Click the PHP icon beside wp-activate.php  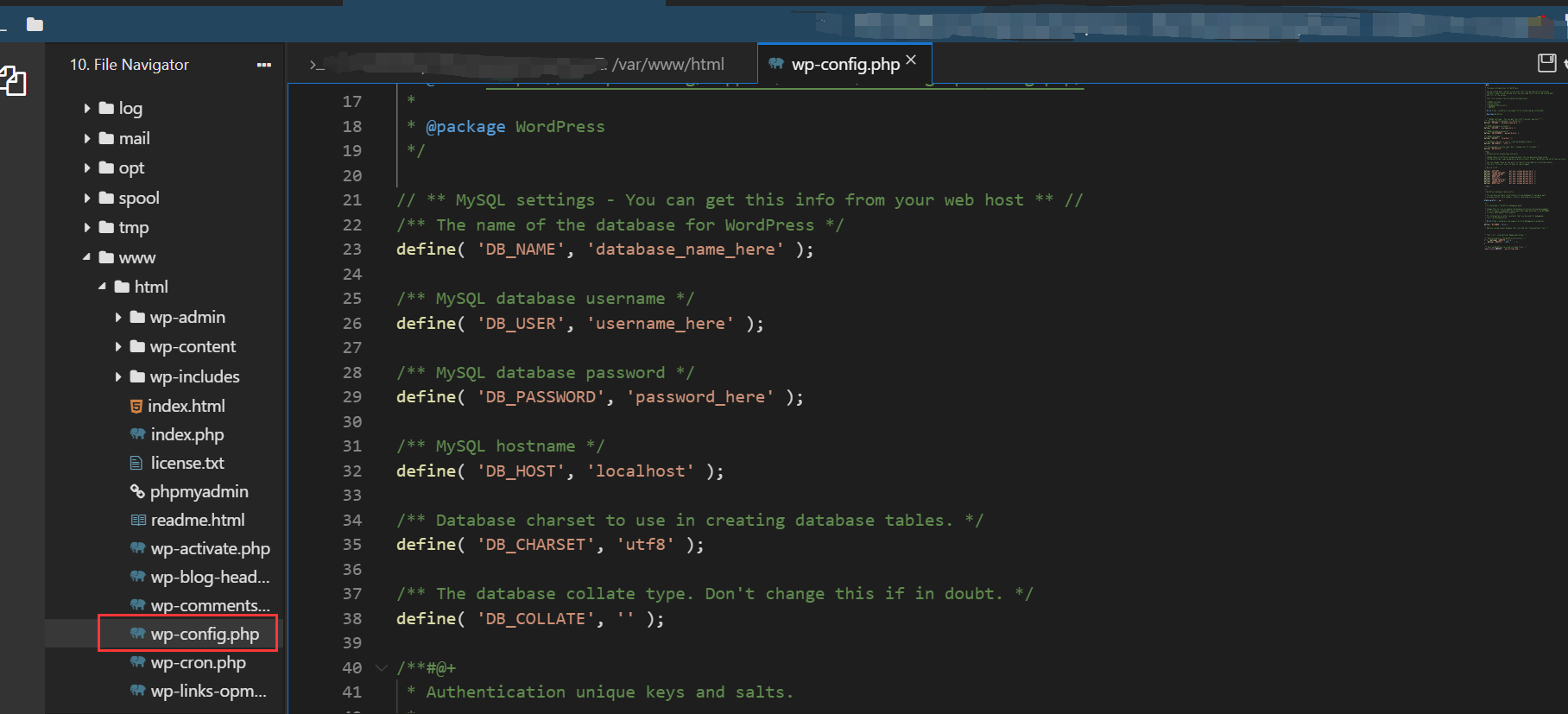pos(137,548)
